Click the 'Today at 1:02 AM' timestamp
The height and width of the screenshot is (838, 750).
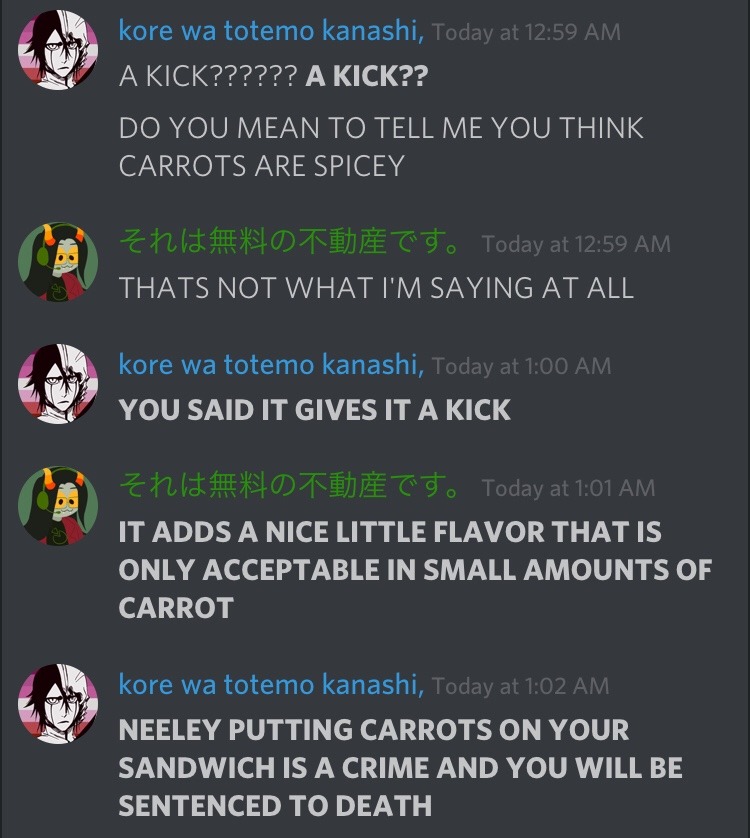521,686
